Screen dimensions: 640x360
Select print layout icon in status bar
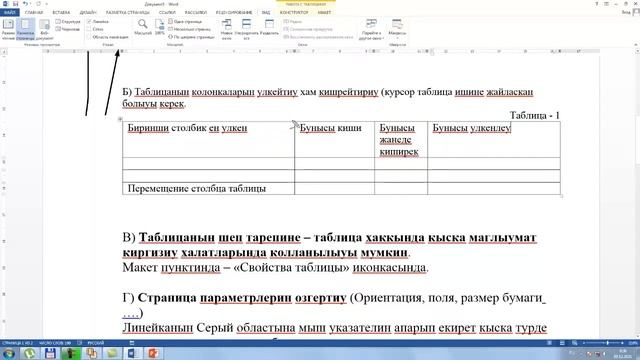pyautogui.click(x=562, y=343)
